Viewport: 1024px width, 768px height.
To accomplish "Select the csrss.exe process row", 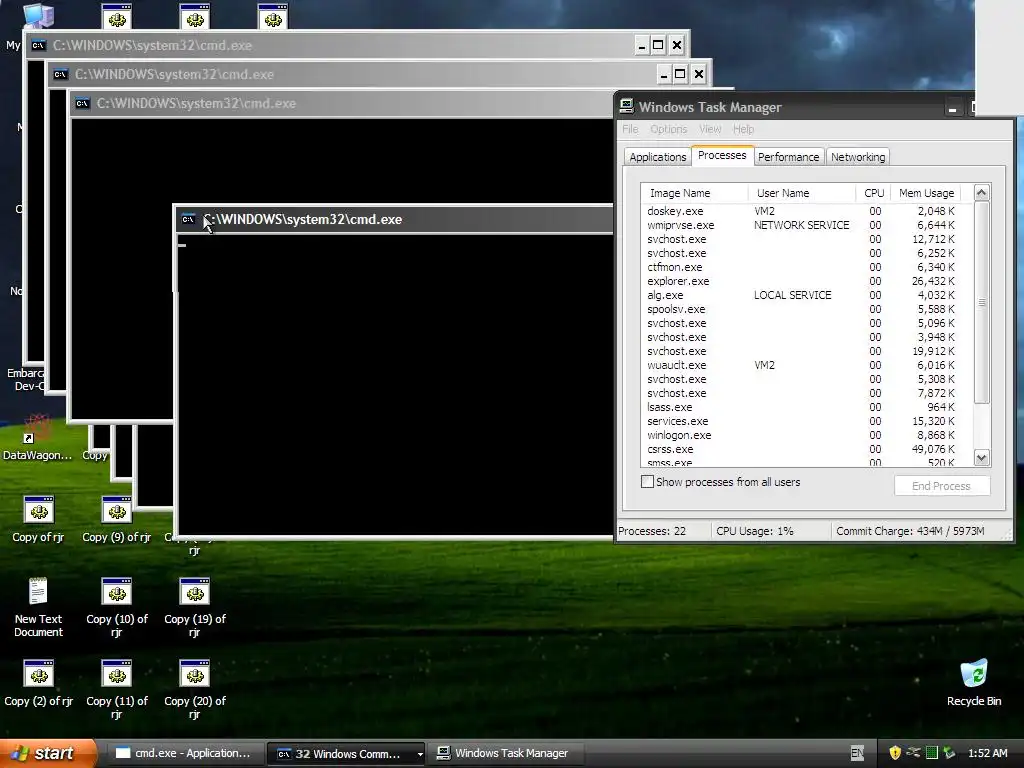I will (801, 449).
